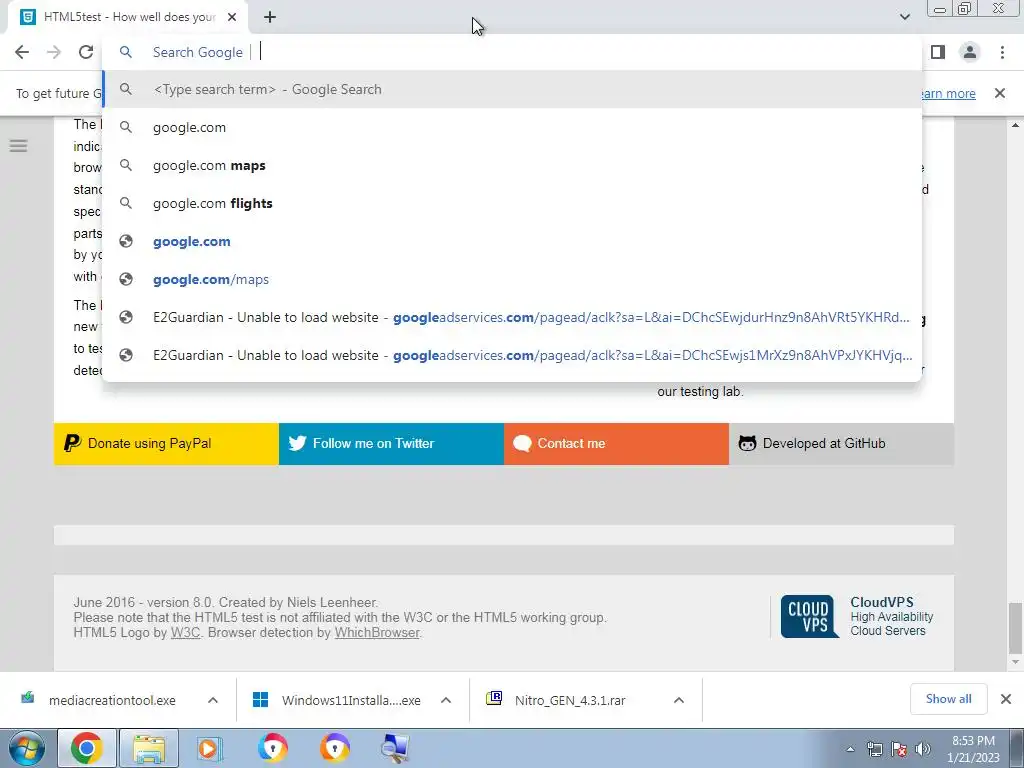
Task: Dismiss the update infobar
Action: (1000, 93)
